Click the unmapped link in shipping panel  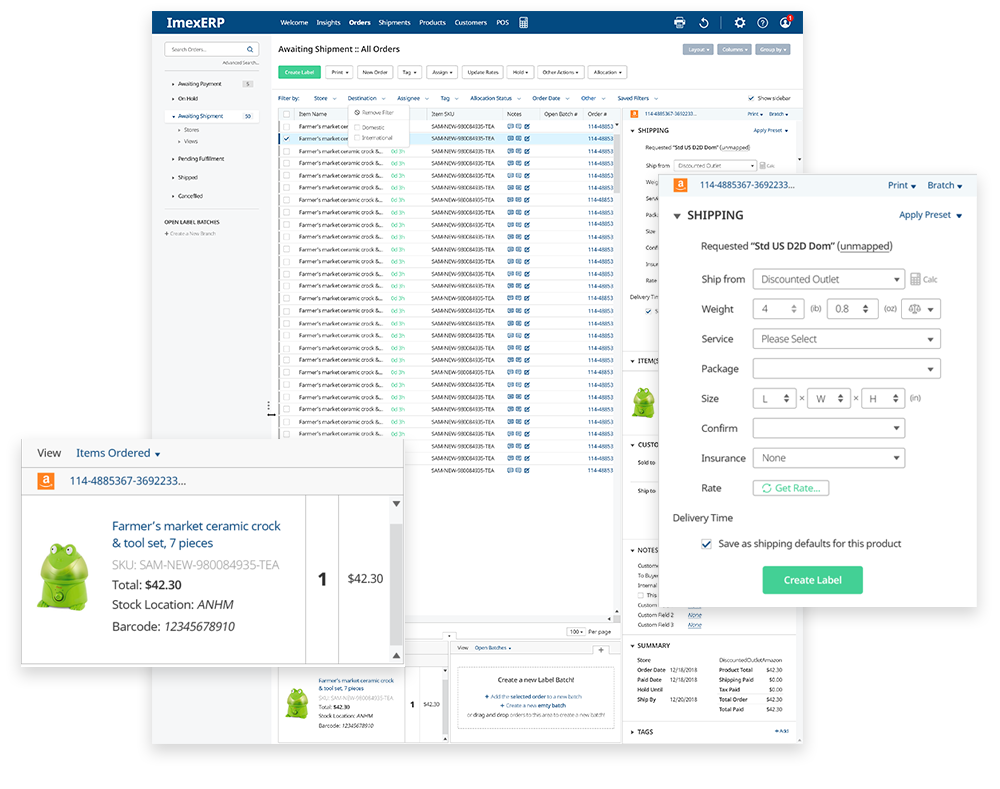pos(865,246)
